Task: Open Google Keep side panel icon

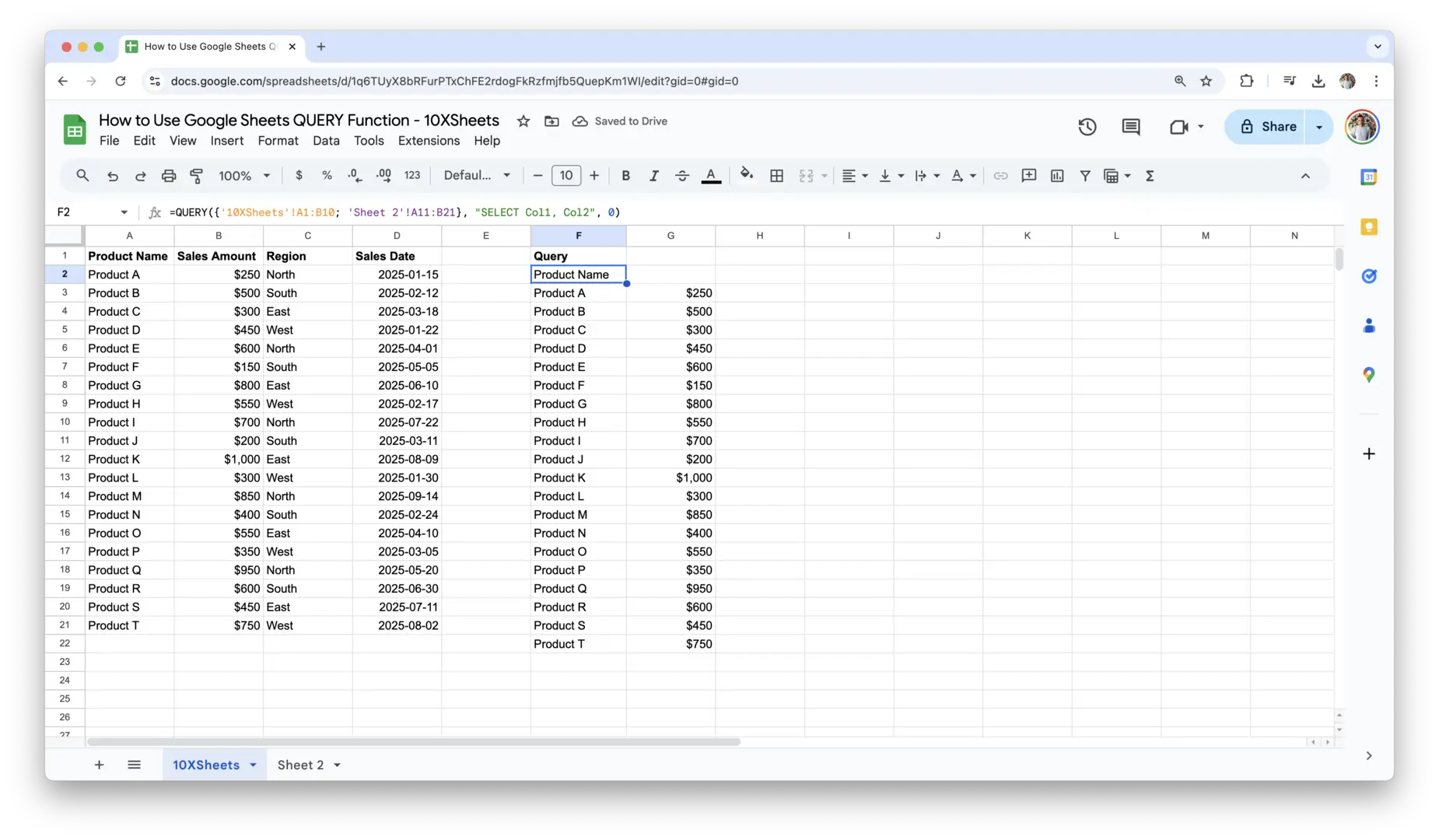Action: click(x=1369, y=226)
